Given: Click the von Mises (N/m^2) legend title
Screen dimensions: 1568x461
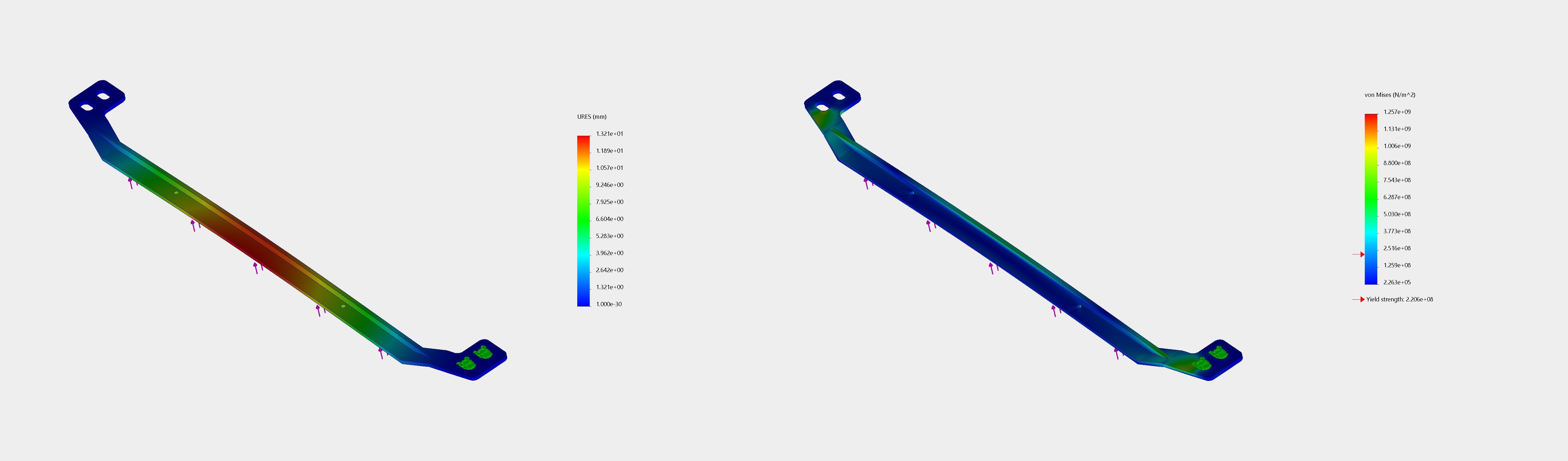Looking at the screenshot, I should (1390, 95).
